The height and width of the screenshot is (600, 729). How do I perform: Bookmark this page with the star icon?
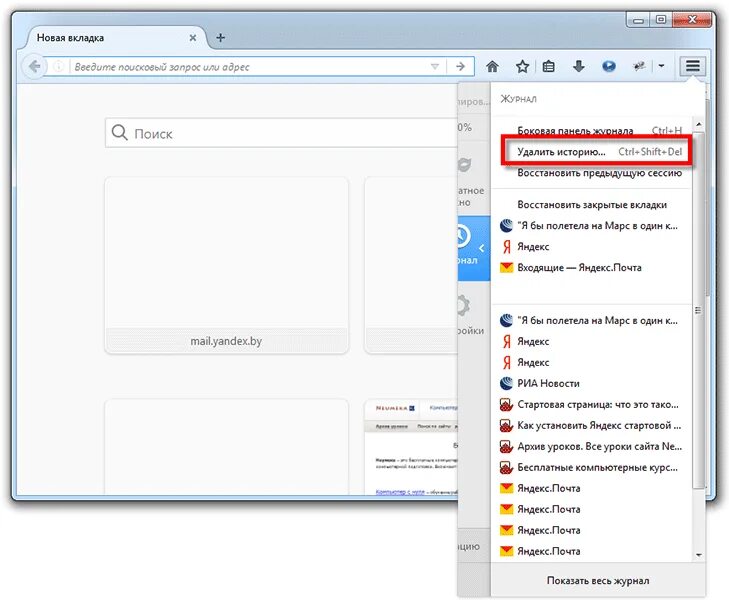point(522,66)
